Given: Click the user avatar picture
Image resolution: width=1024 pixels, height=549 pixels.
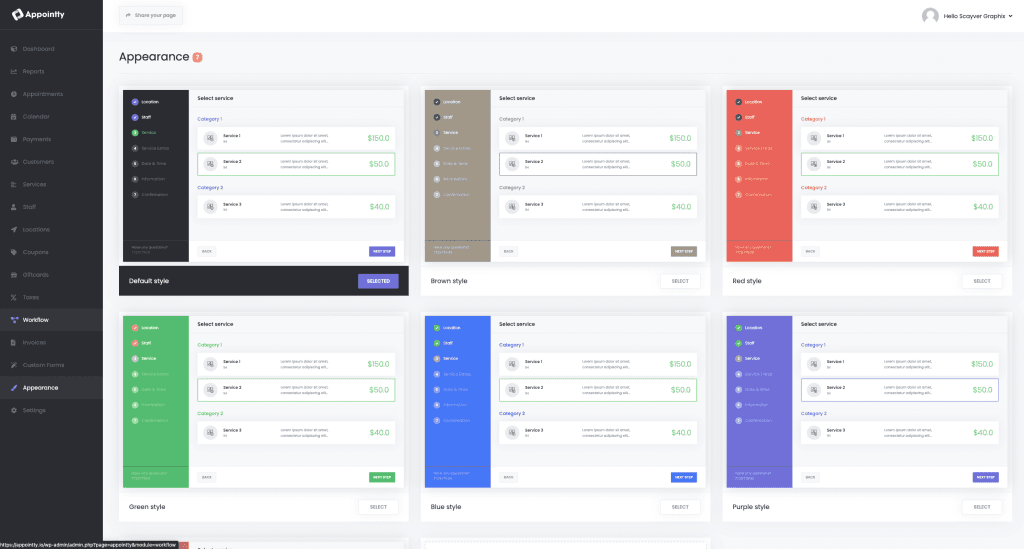Looking at the screenshot, I should point(930,16).
